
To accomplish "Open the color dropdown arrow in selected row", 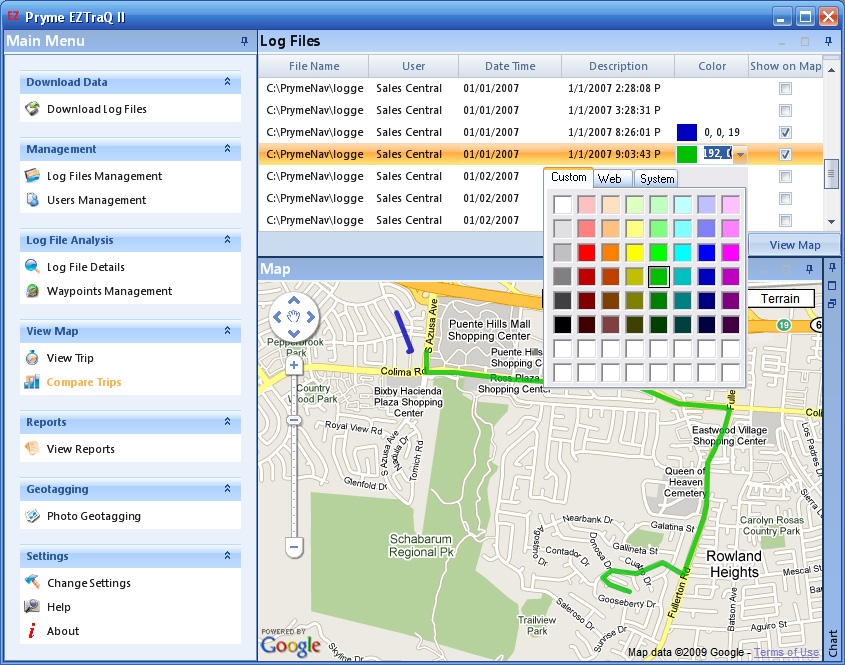I will click(740, 155).
